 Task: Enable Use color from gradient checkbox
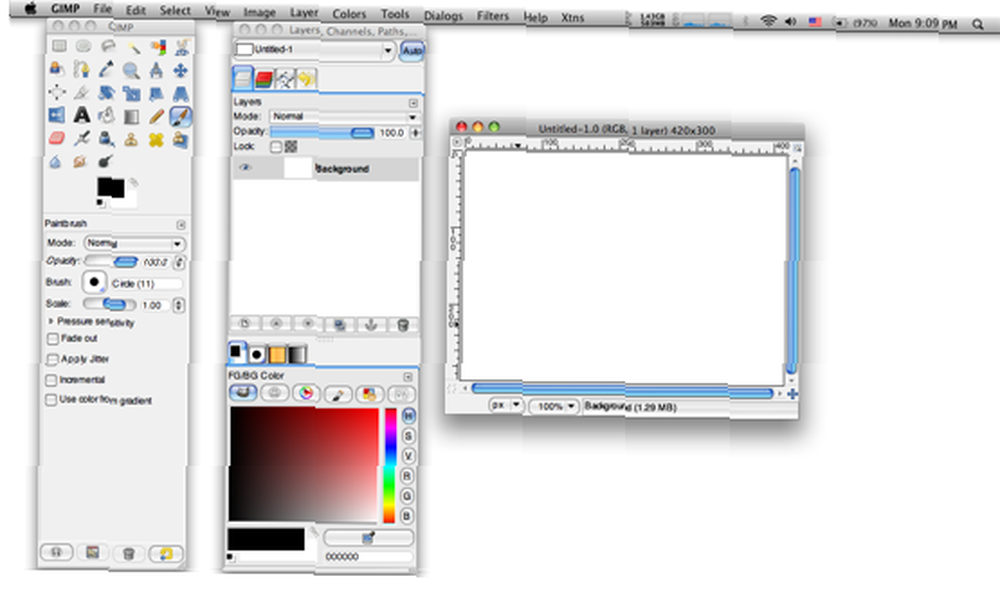click(x=51, y=400)
